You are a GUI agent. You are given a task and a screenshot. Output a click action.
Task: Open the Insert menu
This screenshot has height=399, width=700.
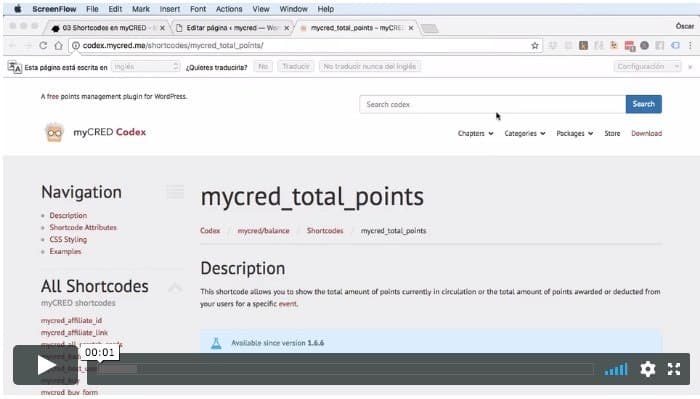170,9
